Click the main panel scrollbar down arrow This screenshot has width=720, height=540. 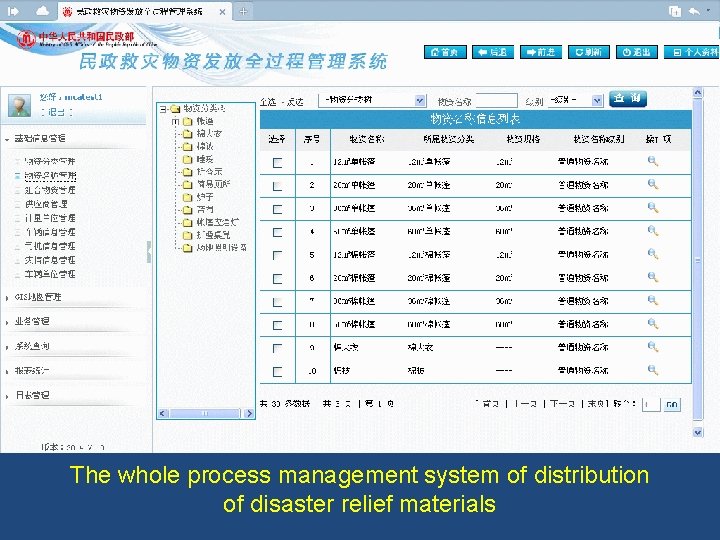point(698,432)
